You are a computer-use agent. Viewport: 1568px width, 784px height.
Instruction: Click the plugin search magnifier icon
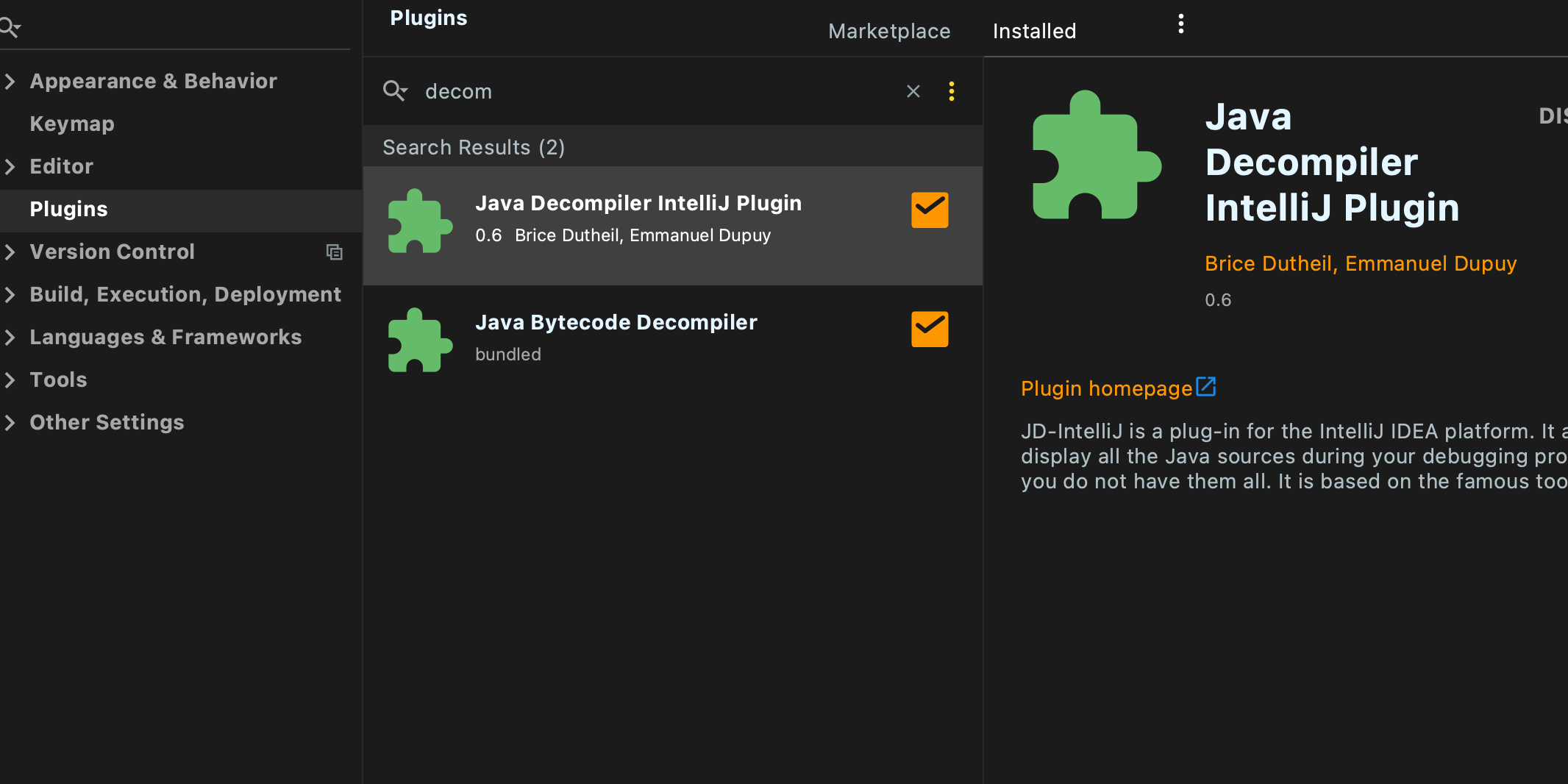point(395,90)
